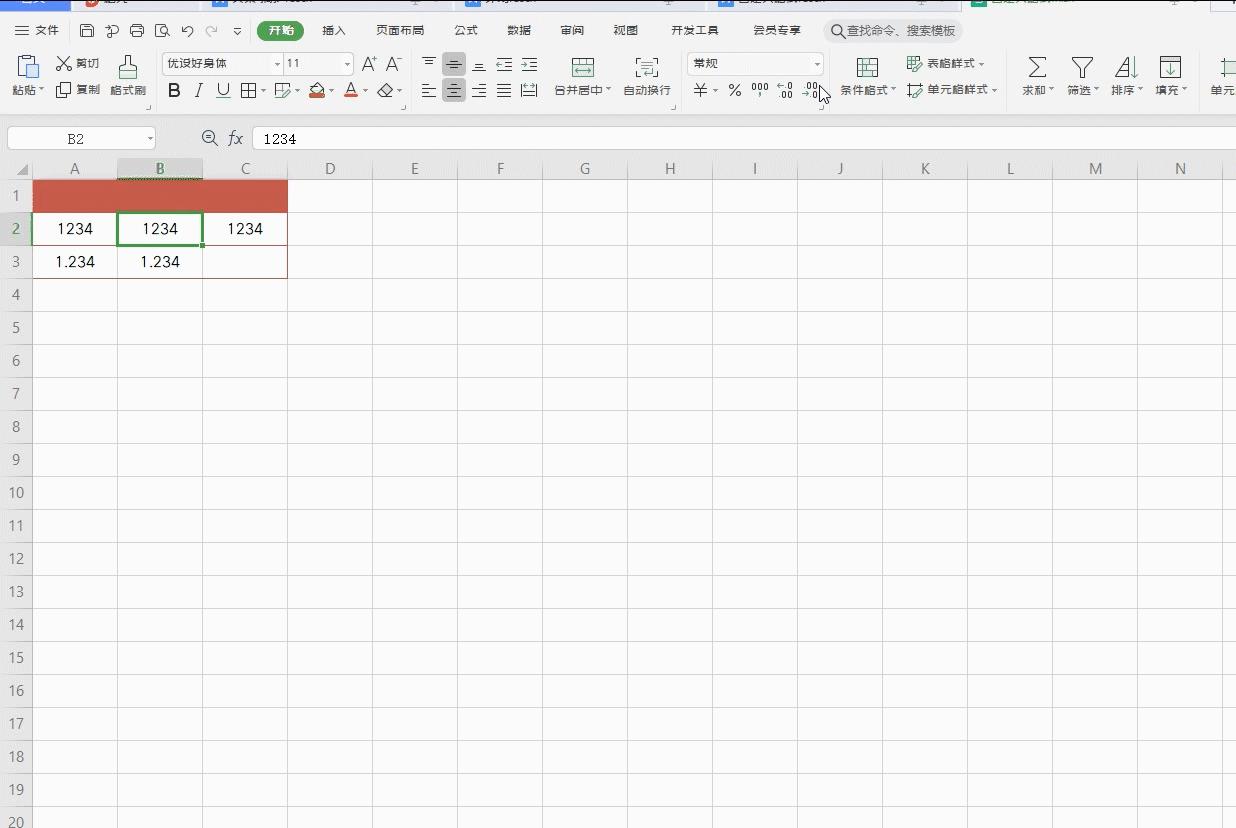Increase font size with A+ icon
1236x828 pixels.
369,64
